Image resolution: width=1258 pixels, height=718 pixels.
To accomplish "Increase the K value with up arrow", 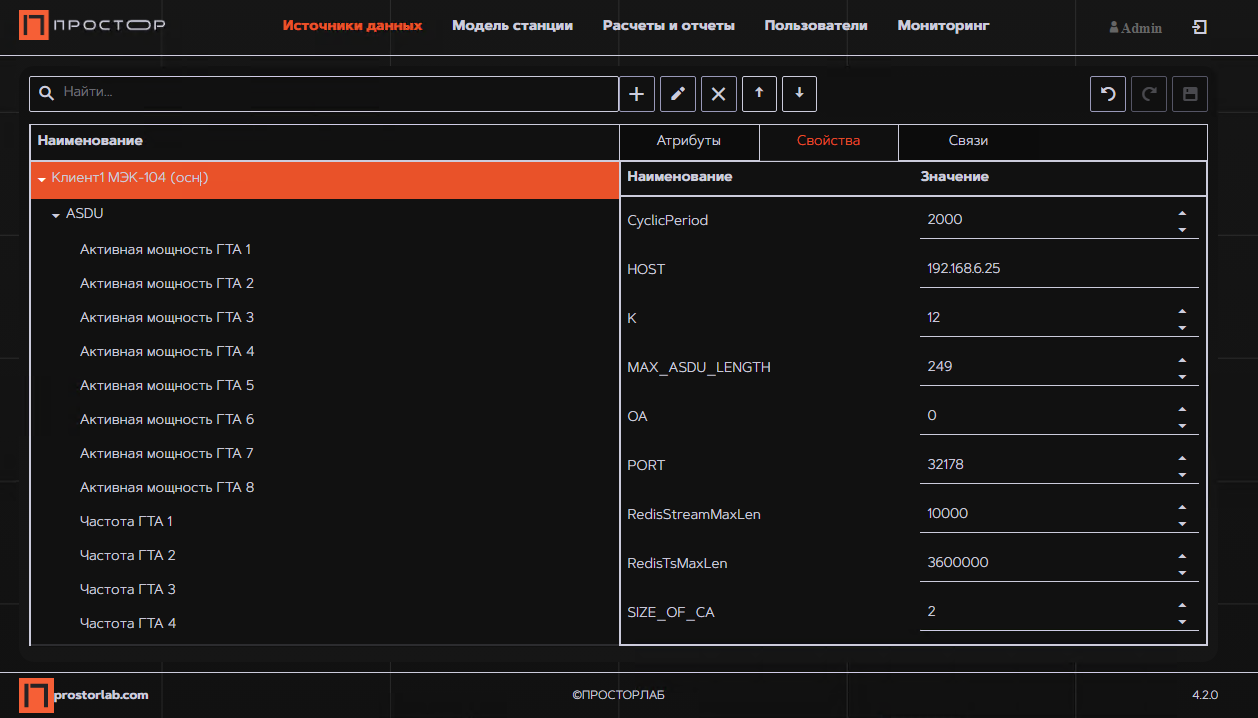I will click(1182, 311).
